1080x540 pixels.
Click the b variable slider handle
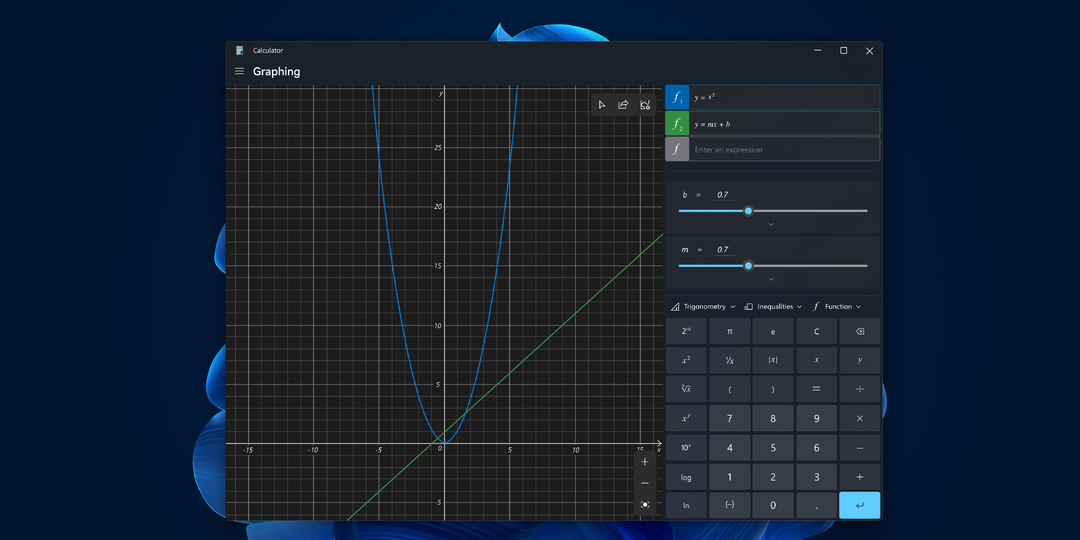tap(748, 211)
